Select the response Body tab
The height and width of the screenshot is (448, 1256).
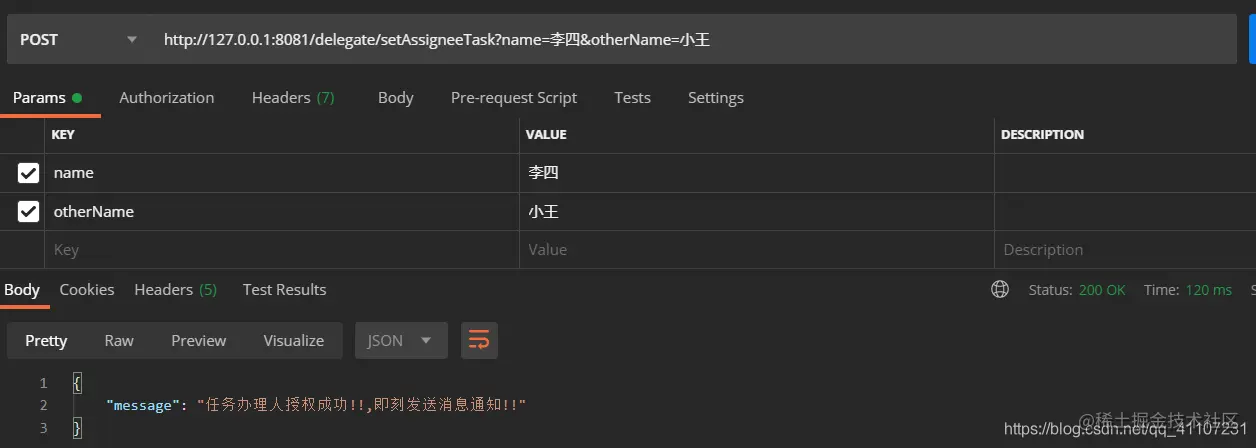pyautogui.click(x=22, y=290)
